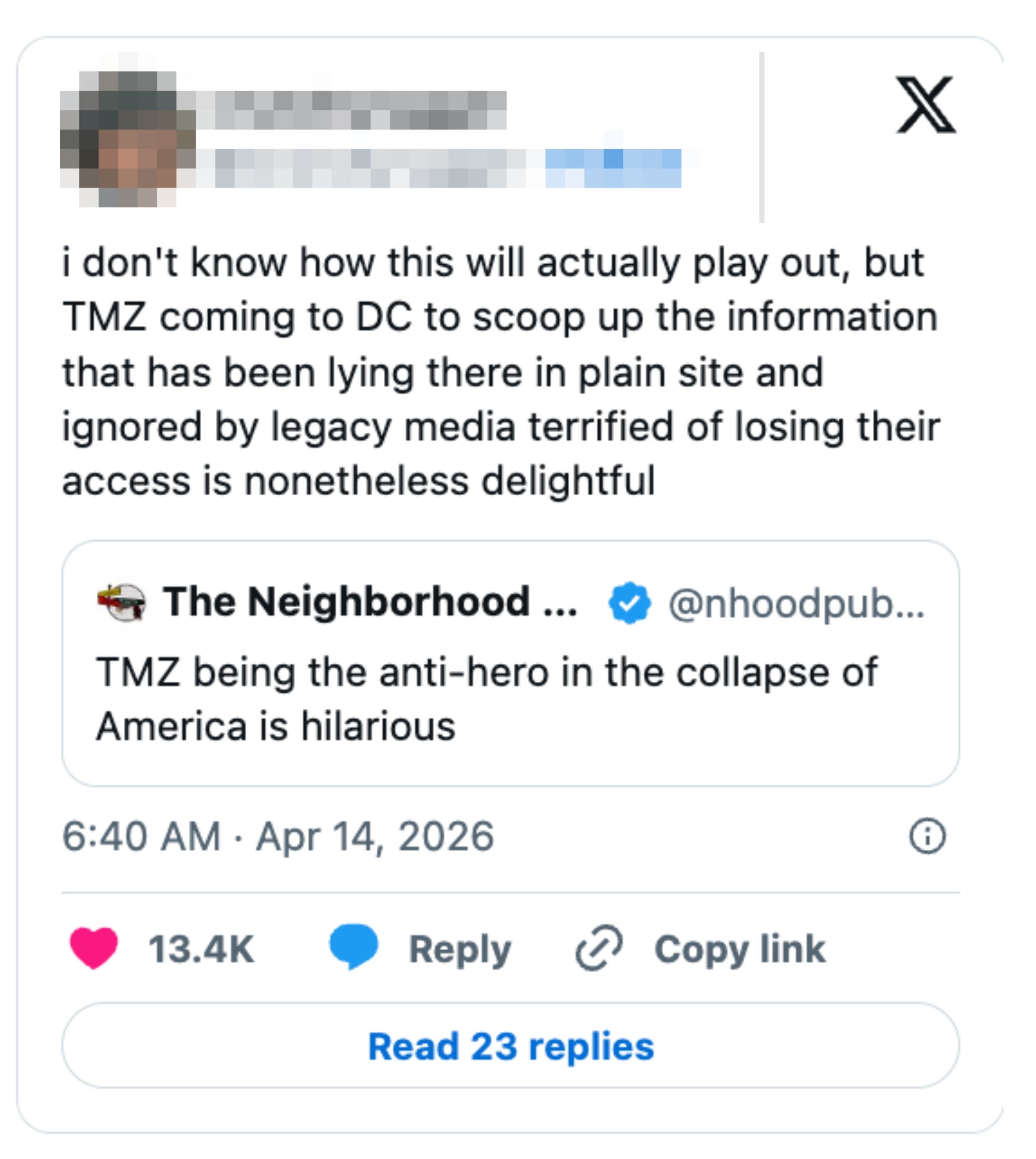Open the tweet info circle icon
Viewport: 1036px width, 1159px height.
pos(927,836)
